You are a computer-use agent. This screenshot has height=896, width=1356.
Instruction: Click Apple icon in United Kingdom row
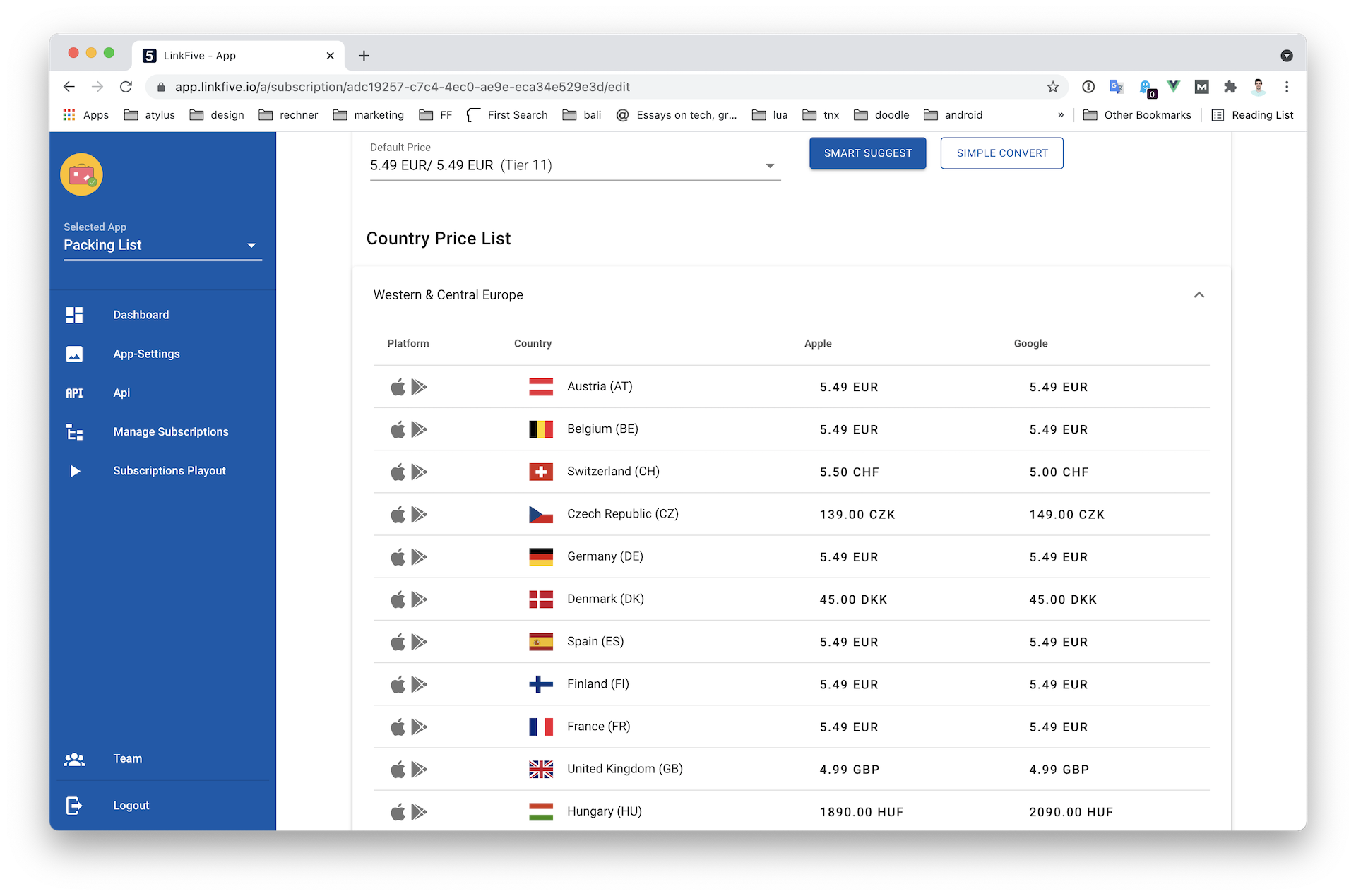[x=398, y=770]
